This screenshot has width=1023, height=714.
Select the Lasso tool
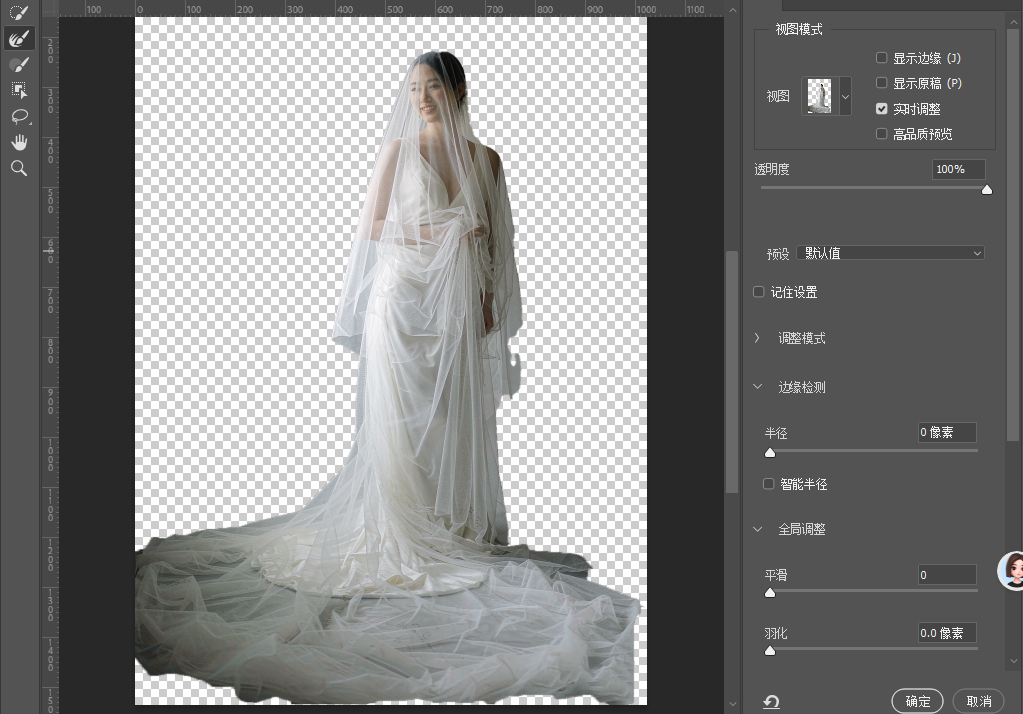(x=20, y=116)
